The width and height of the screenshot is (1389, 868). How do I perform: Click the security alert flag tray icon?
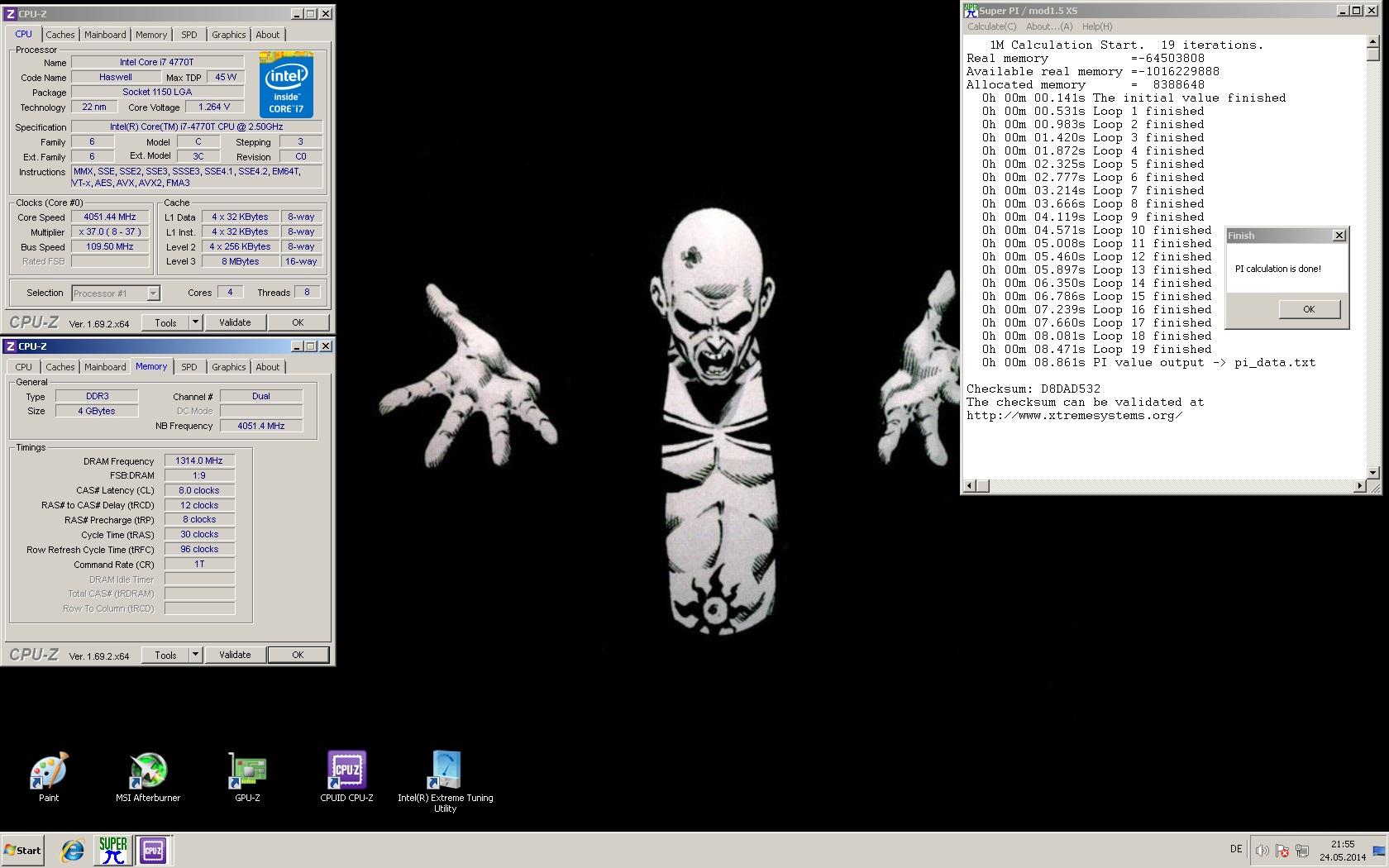[x=1282, y=851]
